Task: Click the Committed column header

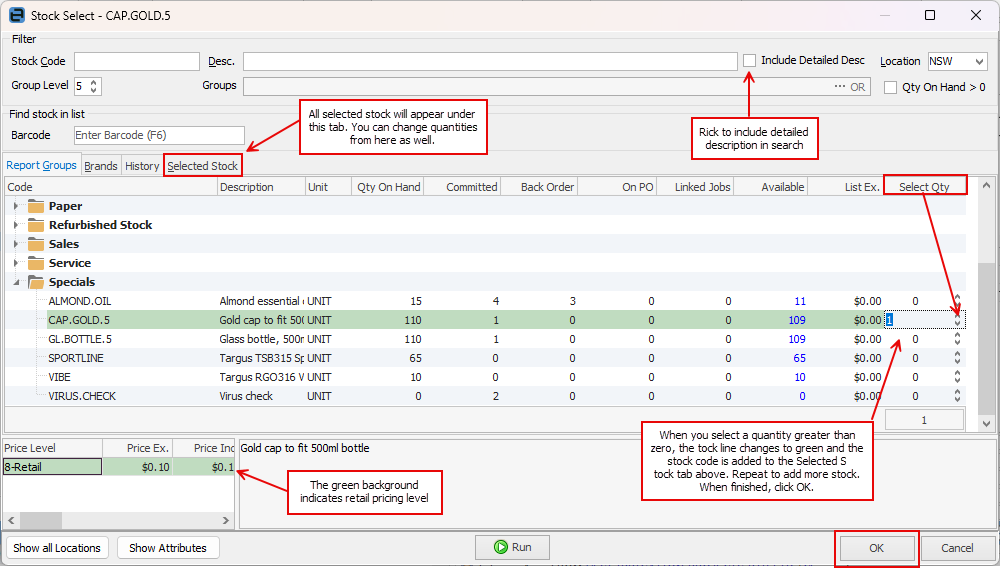Action: coord(462,187)
